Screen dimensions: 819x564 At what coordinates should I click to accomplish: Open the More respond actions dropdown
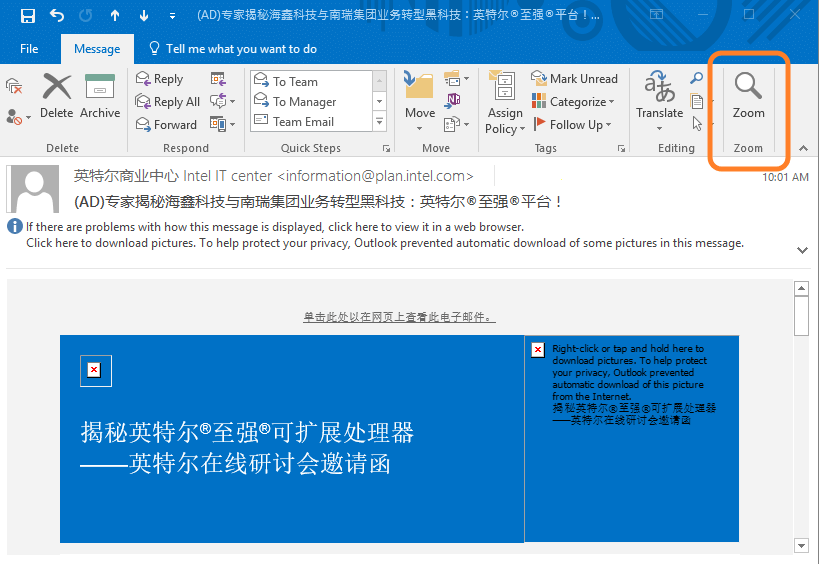(223, 124)
